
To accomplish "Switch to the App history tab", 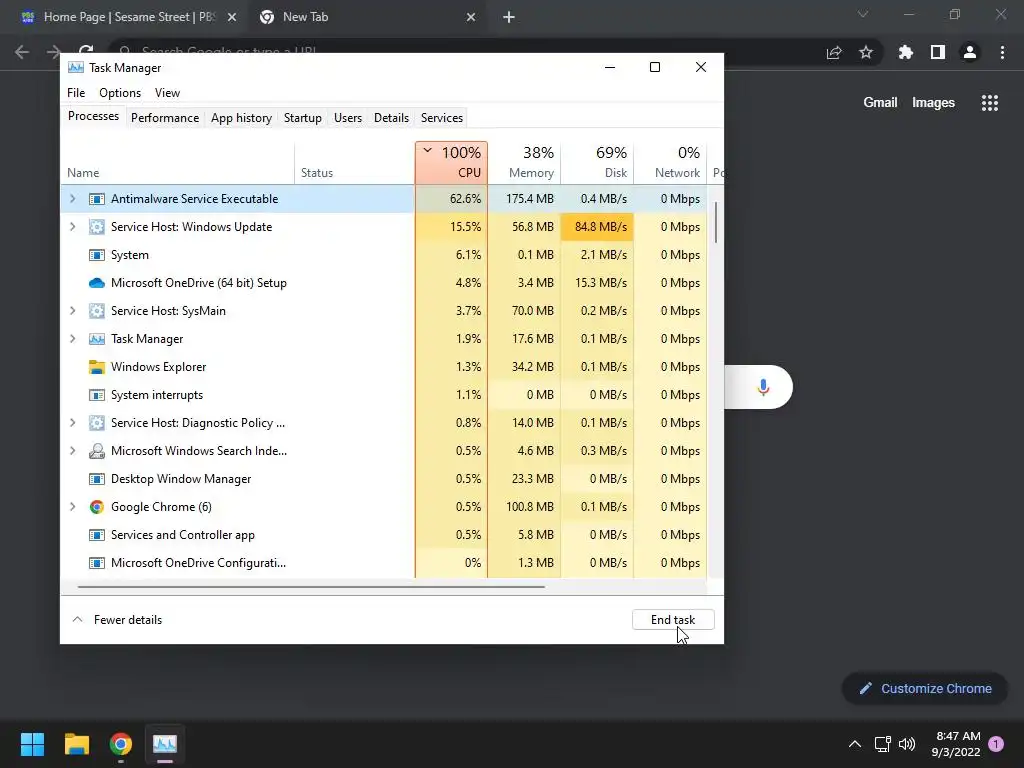I will [x=241, y=118].
